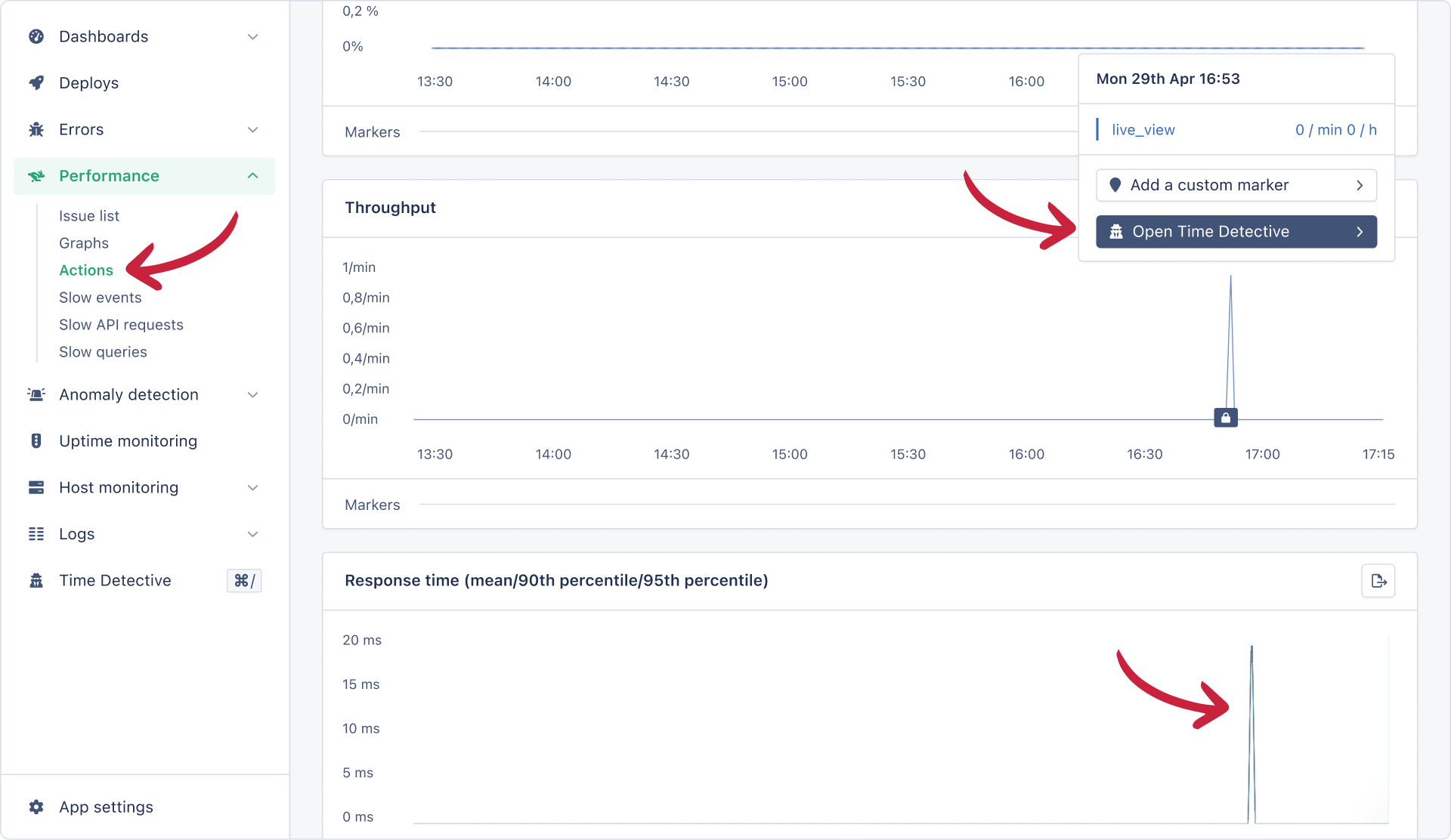Click the pin icon in Add a custom marker
The image size is (1451, 840).
point(1115,185)
